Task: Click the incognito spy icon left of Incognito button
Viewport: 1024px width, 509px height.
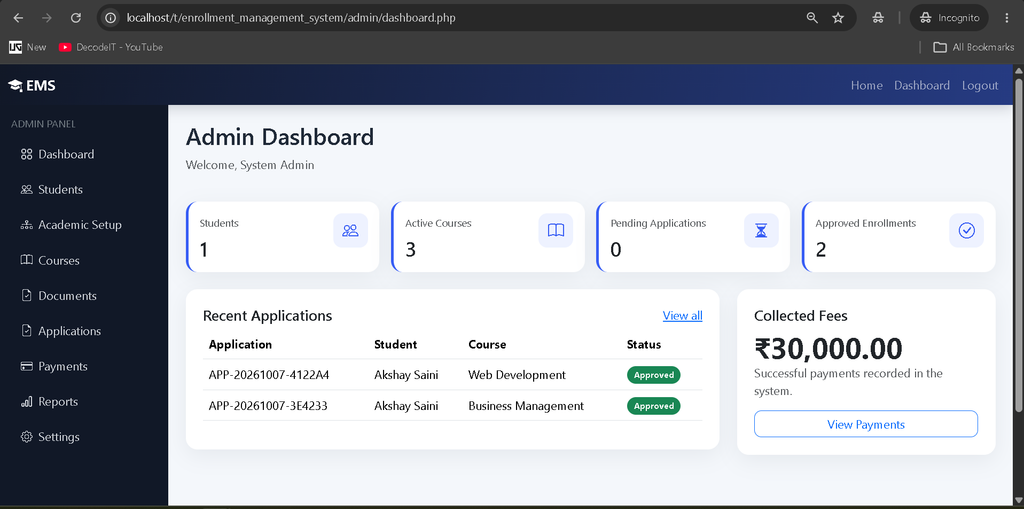Action: (878, 18)
